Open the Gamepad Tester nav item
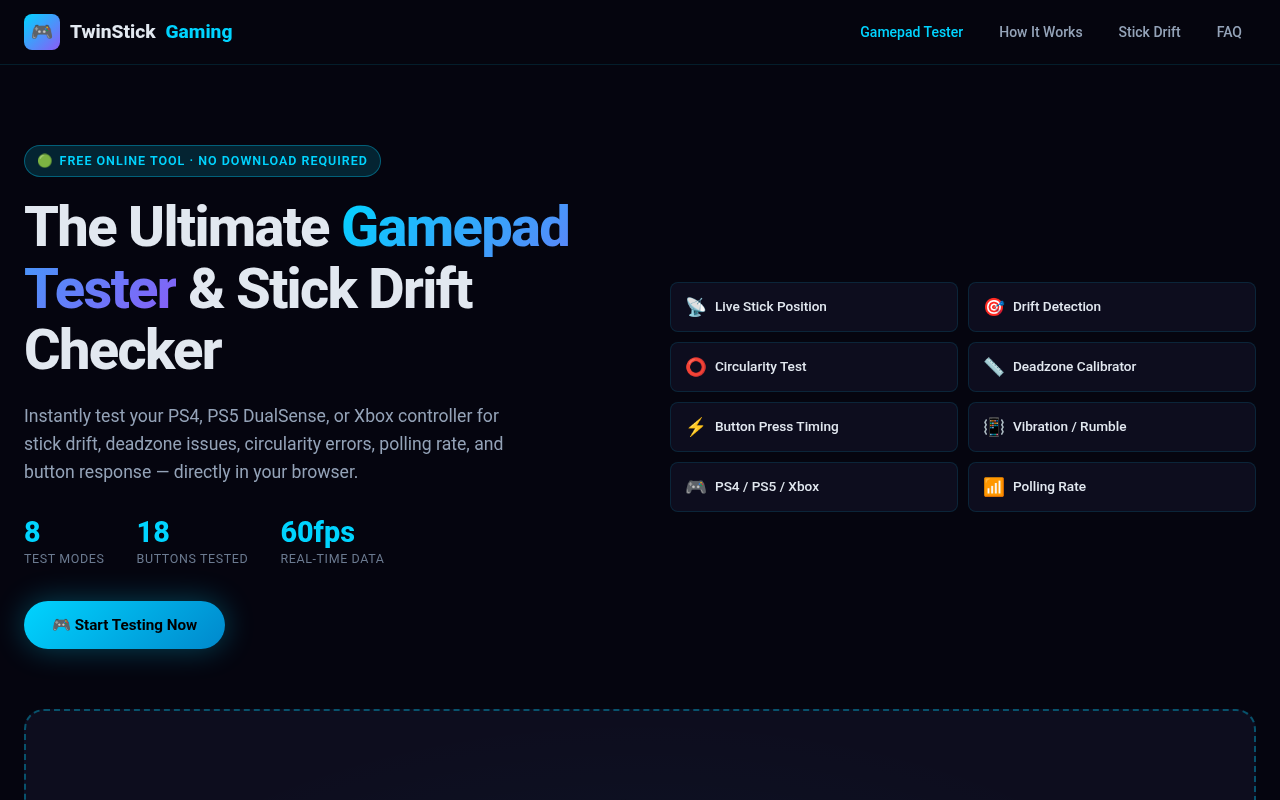Screen dimensions: 1280x800 point(911,32)
